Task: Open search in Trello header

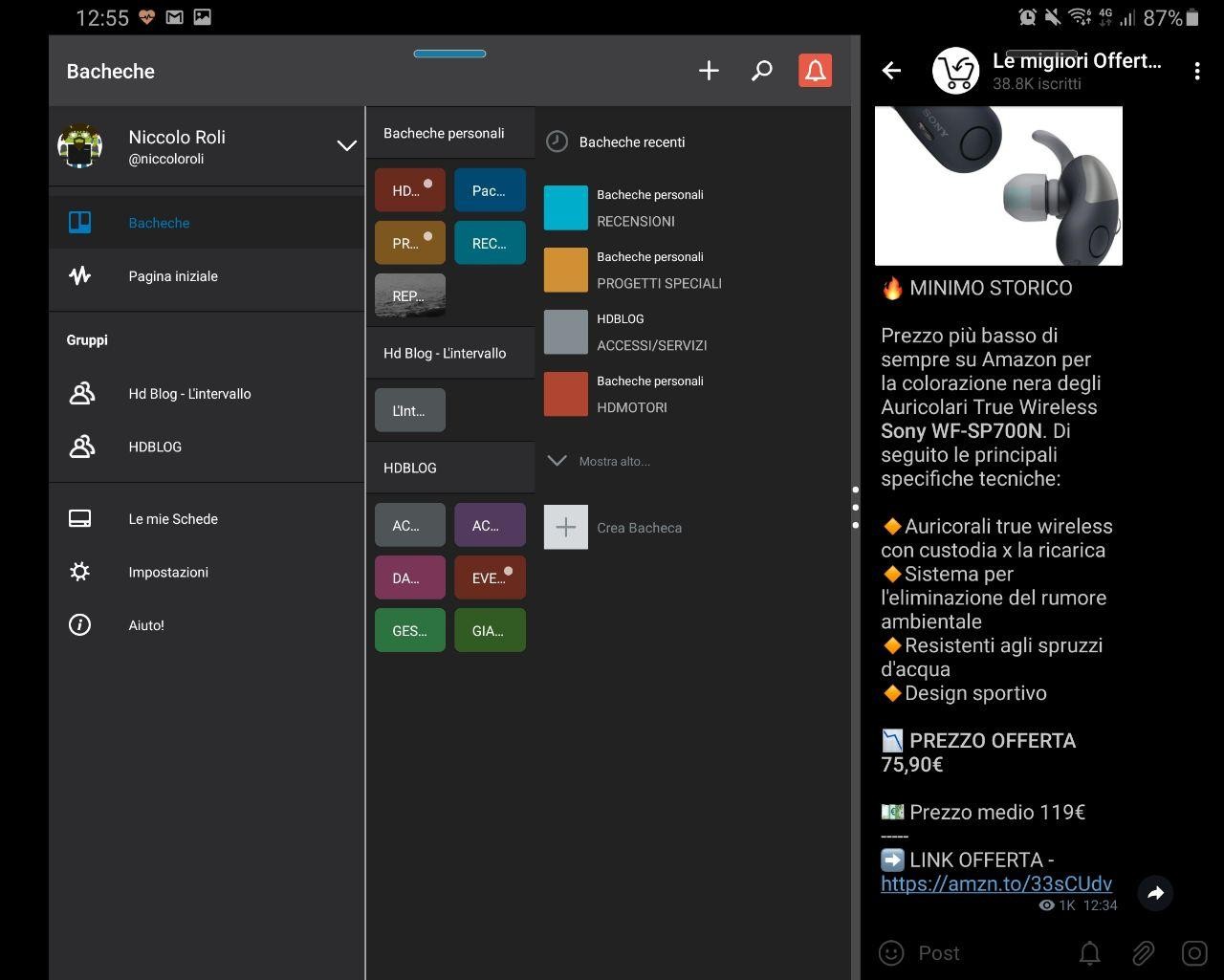Action: point(761,71)
